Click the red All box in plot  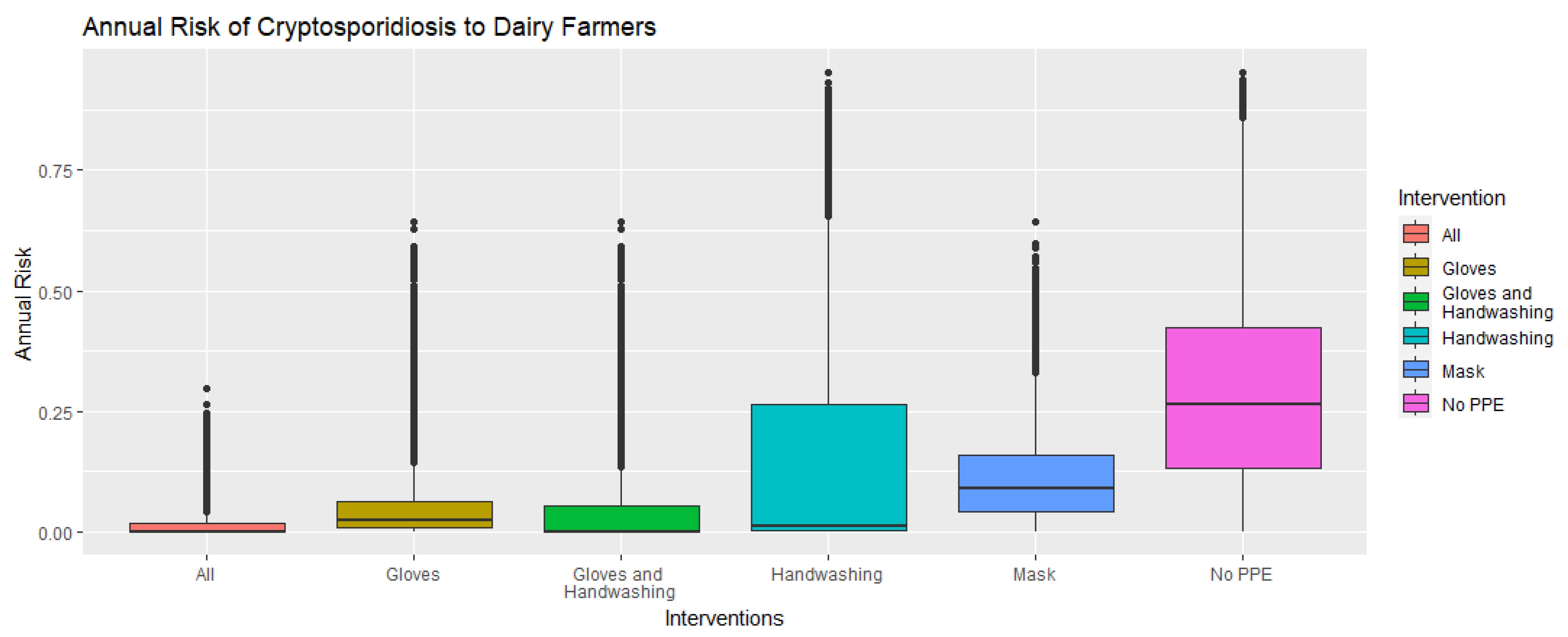click(207, 527)
